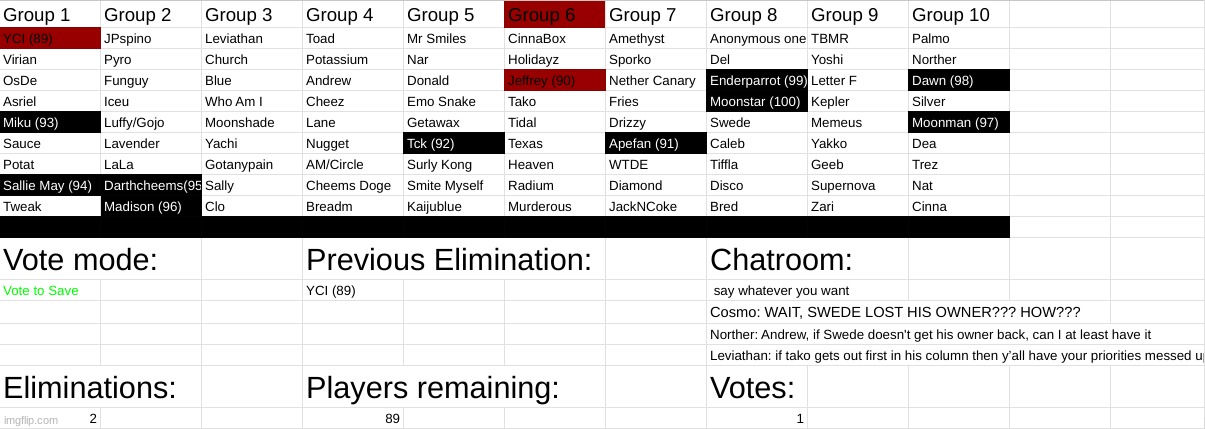Viewport: 1205px width, 429px height.
Task: Select the Sallie May (94) cell
Action: point(50,186)
